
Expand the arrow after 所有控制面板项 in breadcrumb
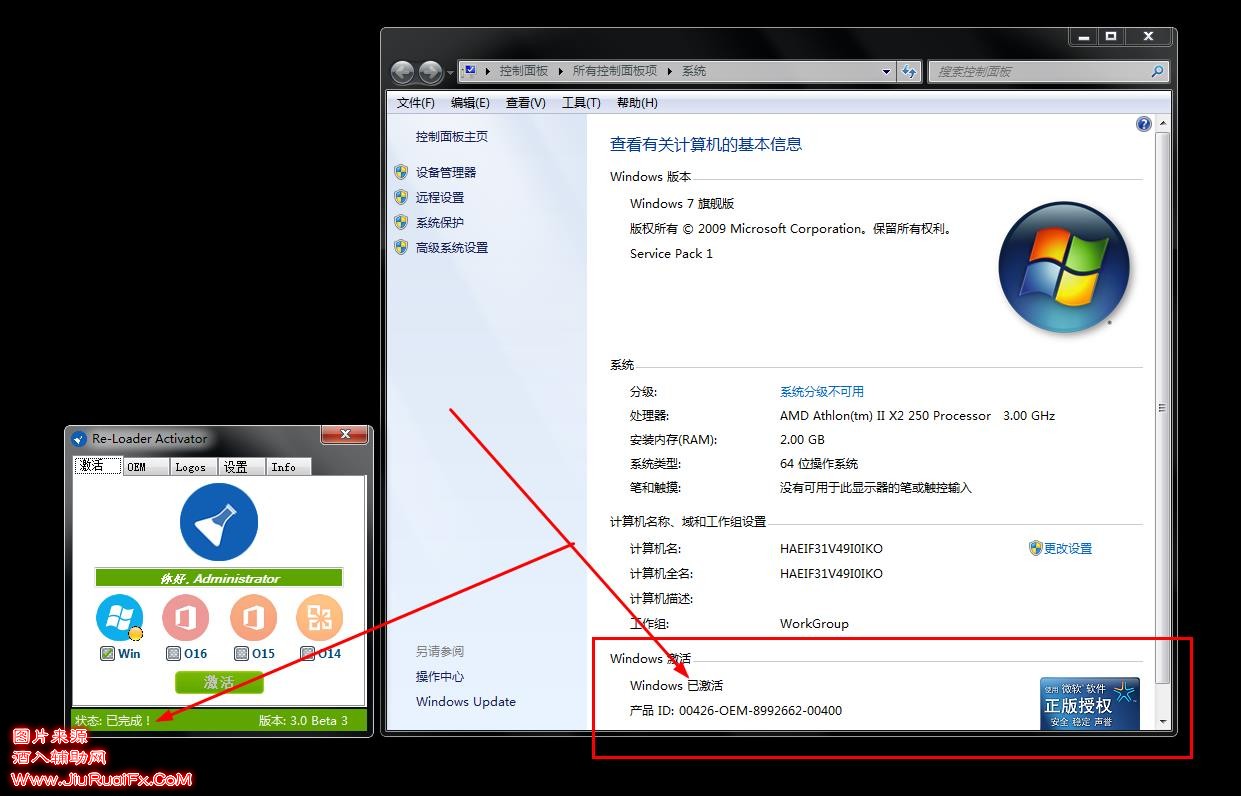[670, 71]
